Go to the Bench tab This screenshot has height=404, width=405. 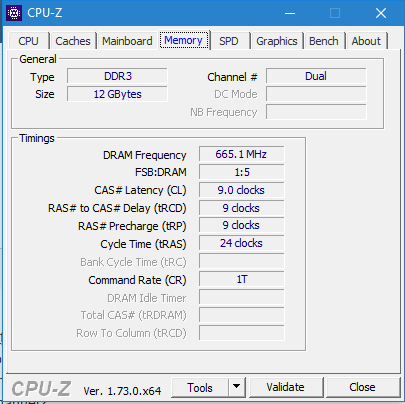pos(324,41)
